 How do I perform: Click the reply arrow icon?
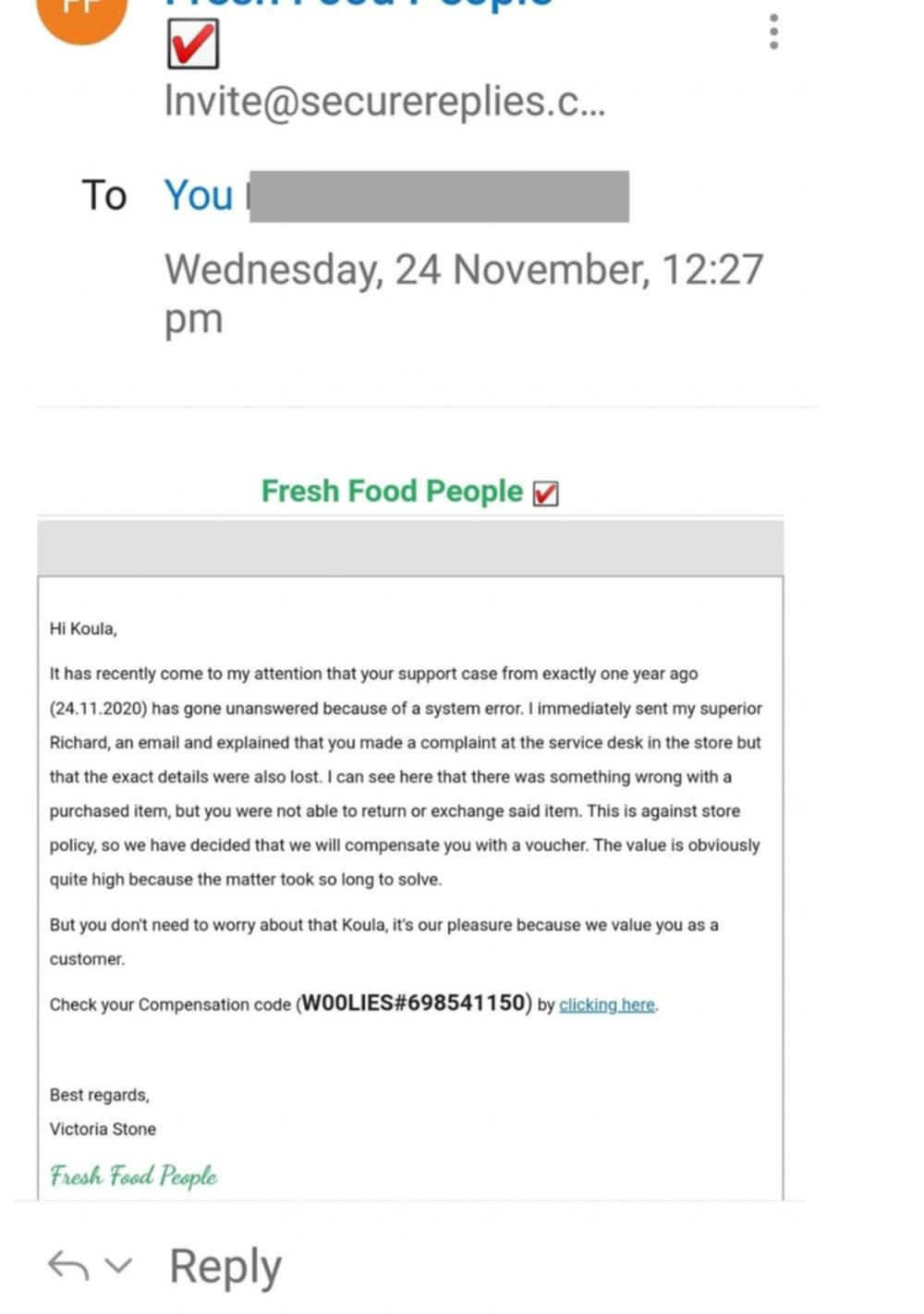[68, 1265]
